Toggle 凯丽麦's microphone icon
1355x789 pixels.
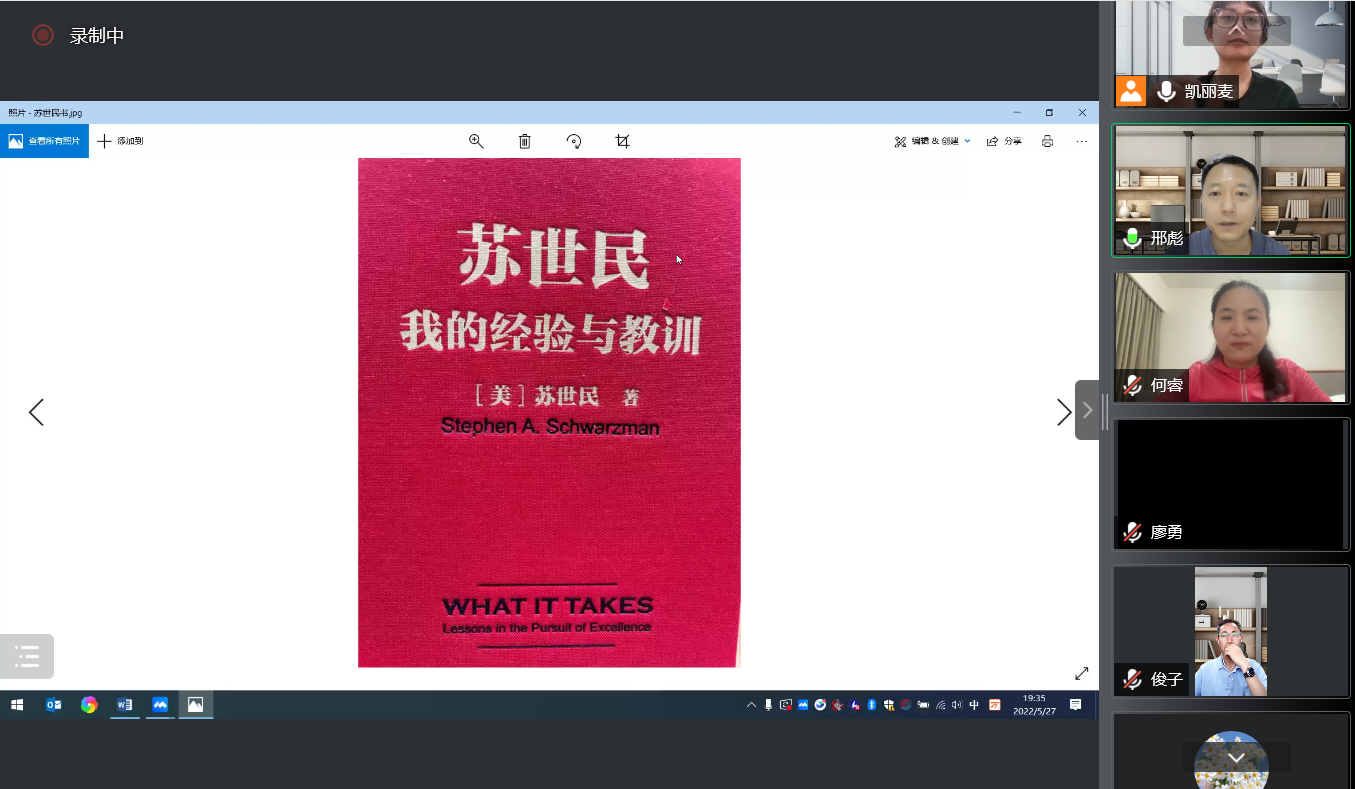1165,91
